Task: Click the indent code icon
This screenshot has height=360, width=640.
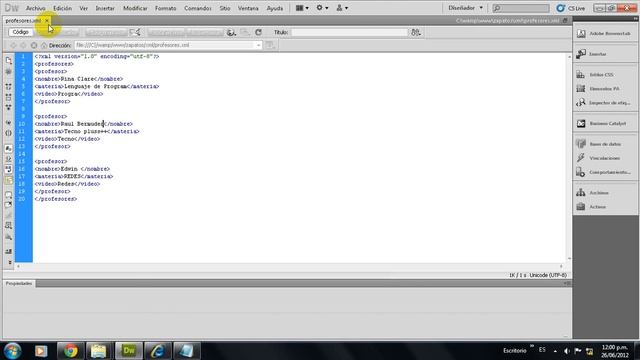Action: pos(9,251)
